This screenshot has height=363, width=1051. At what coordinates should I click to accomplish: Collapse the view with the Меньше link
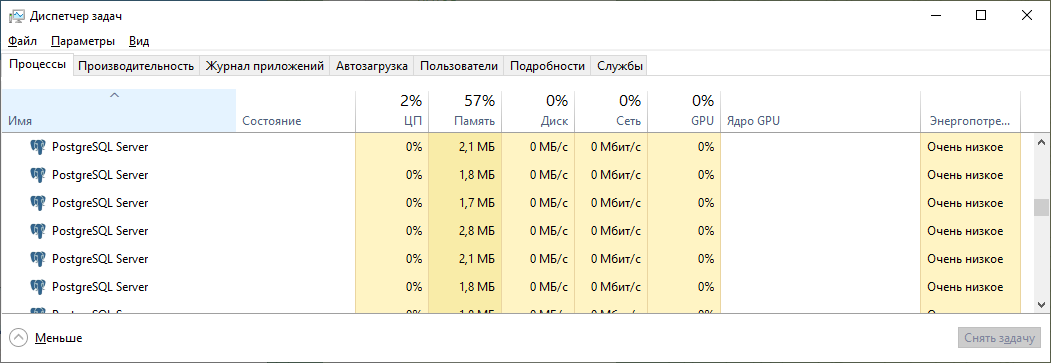(59, 338)
